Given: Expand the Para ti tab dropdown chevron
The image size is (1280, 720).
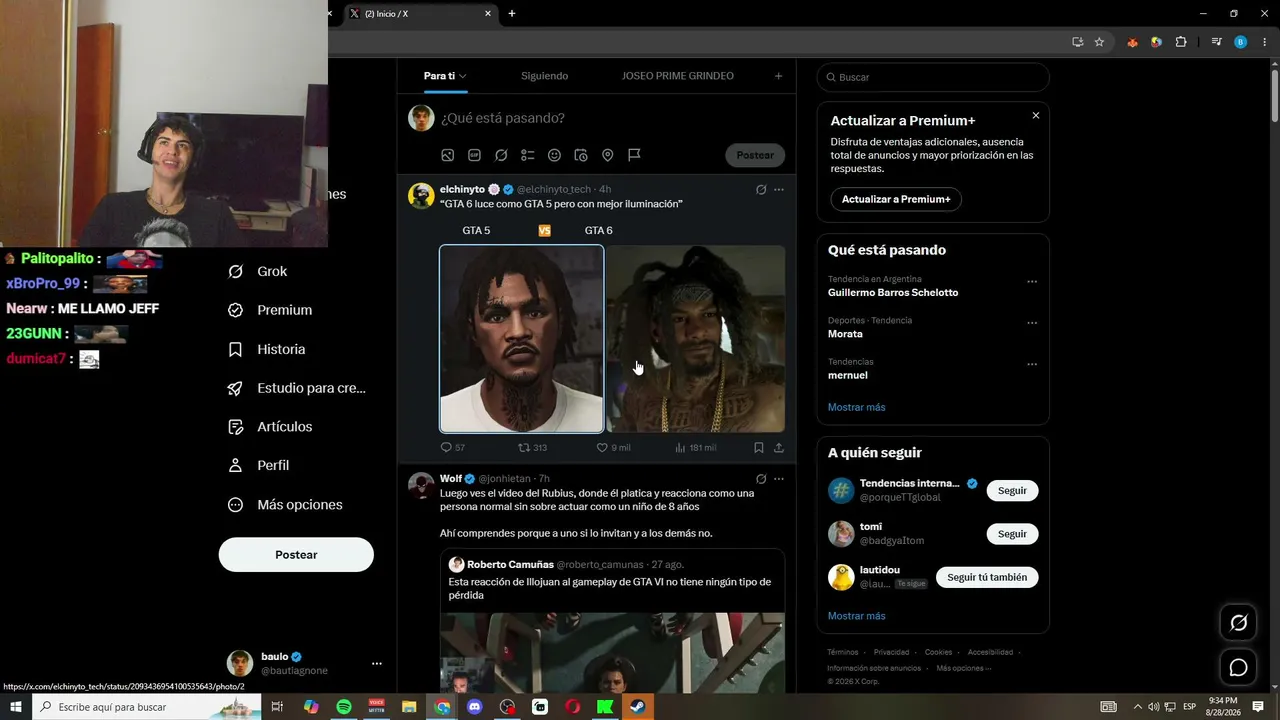Looking at the screenshot, I should [x=463, y=76].
